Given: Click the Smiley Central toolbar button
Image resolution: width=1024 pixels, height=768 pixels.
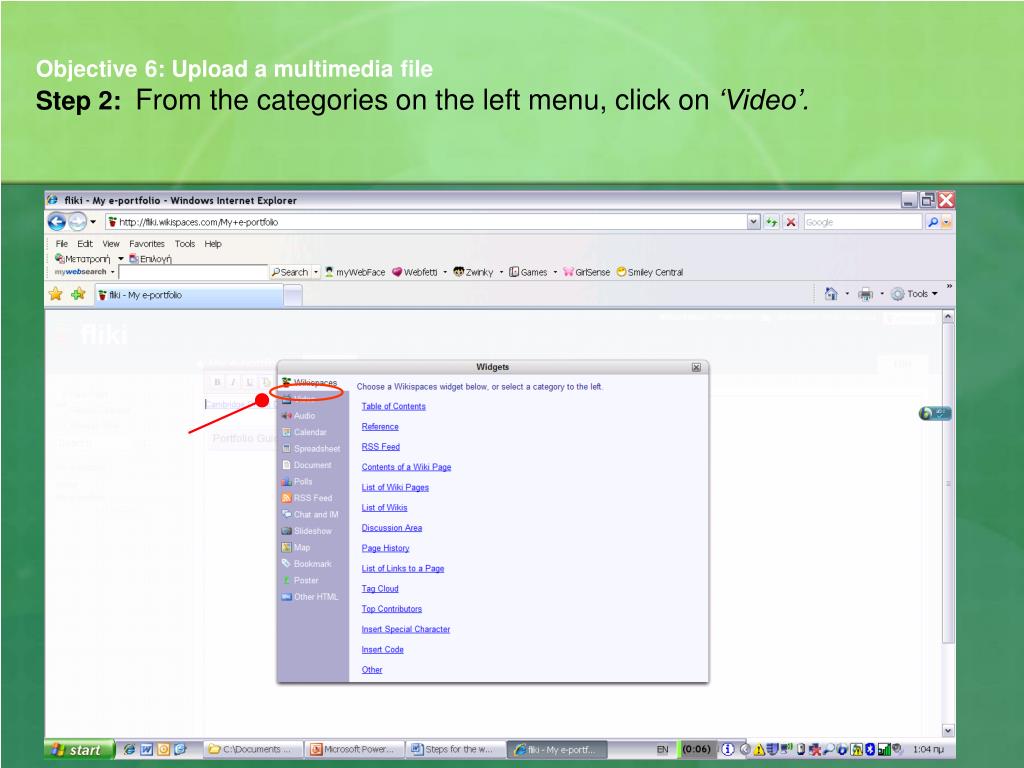Looking at the screenshot, I should [650, 272].
